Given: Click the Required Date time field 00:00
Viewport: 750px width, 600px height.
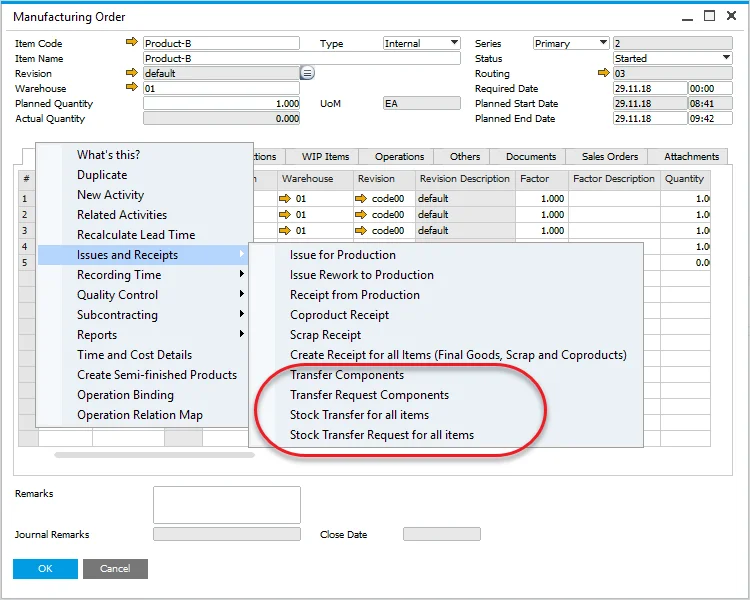Looking at the screenshot, I should [x=710, y=89].
